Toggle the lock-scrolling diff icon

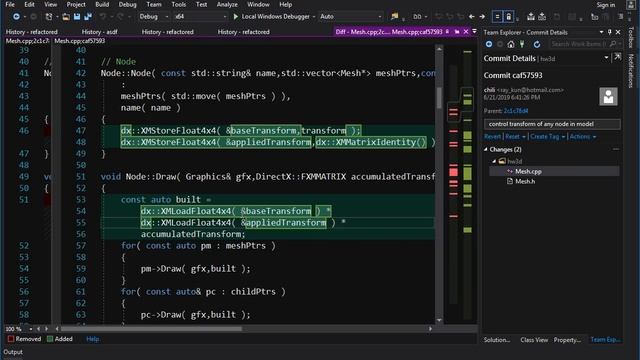tap(509, 17)
